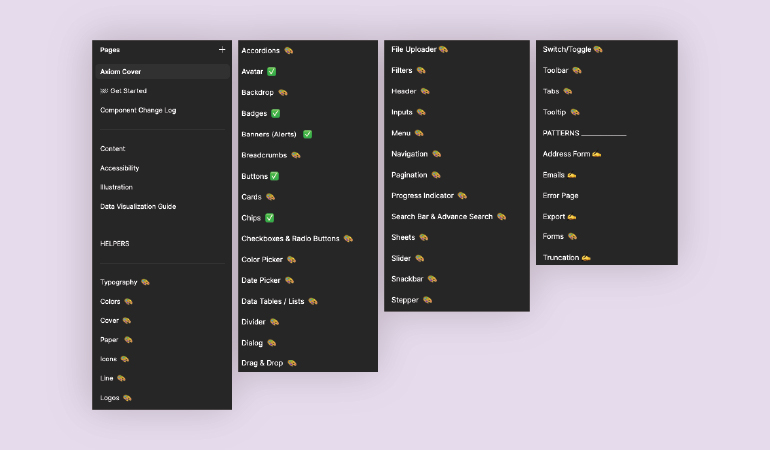
Task: Select the Accessibility page
Action: coord(119,168)
